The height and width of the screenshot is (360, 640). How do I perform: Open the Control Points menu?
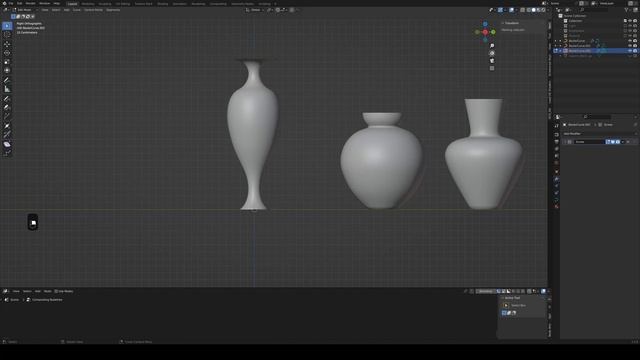93,10
